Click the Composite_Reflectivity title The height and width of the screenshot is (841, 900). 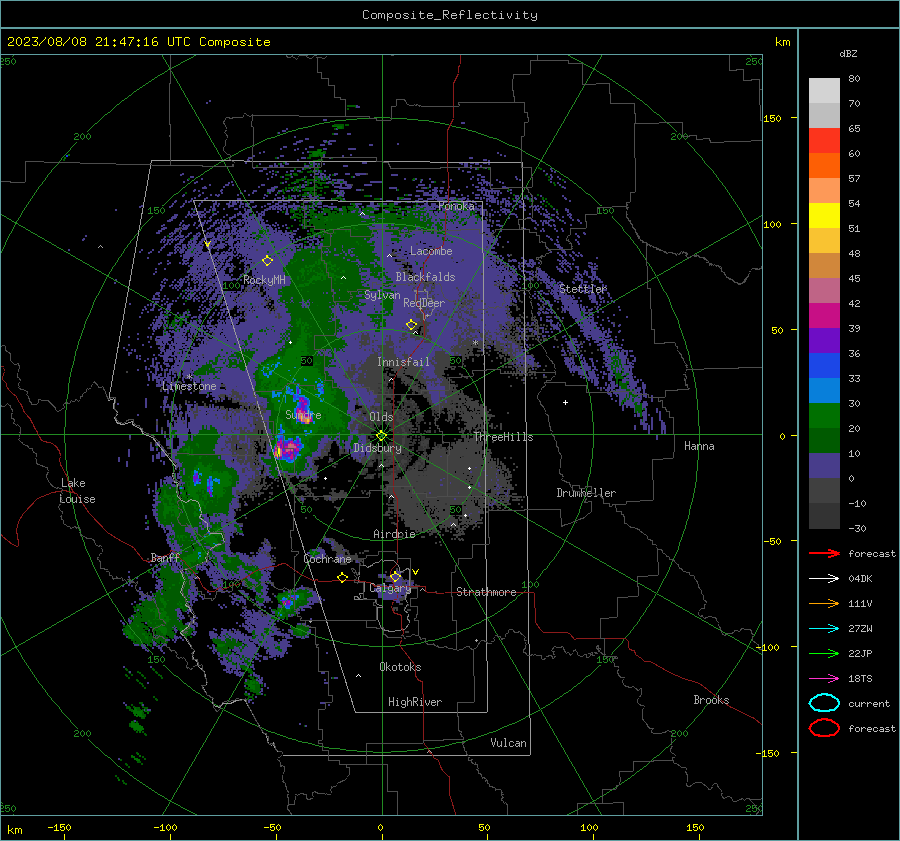pyautogui.click(x=450, y=15)
